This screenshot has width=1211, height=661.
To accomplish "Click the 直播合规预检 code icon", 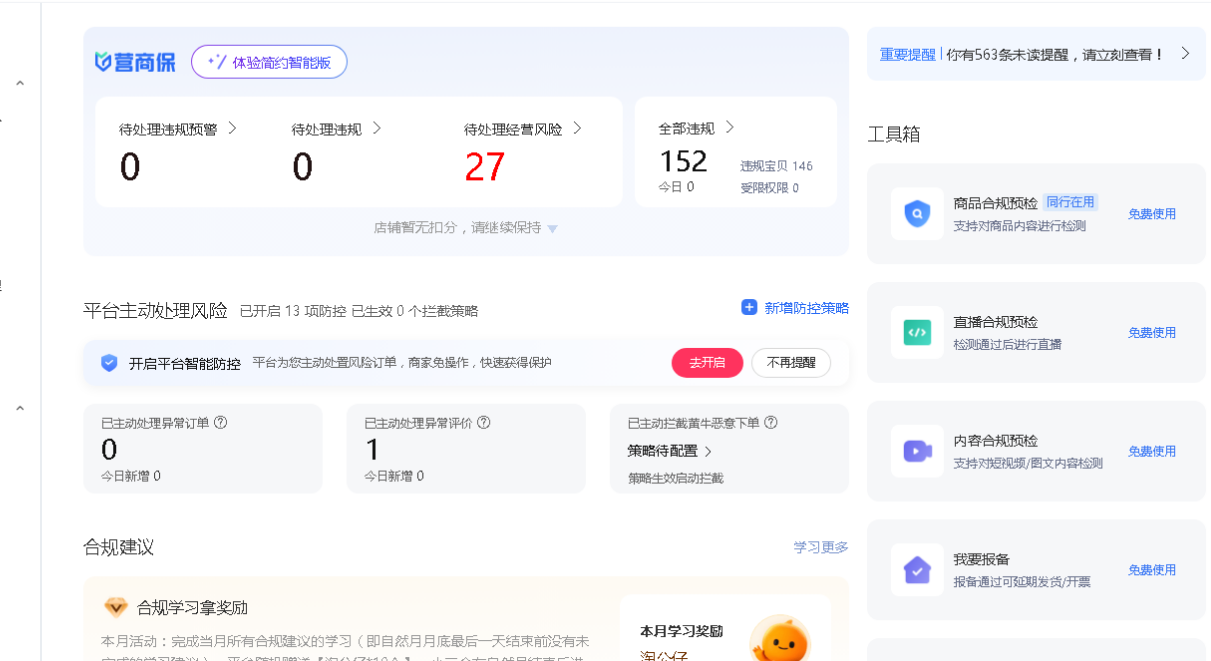I will 917,332.
